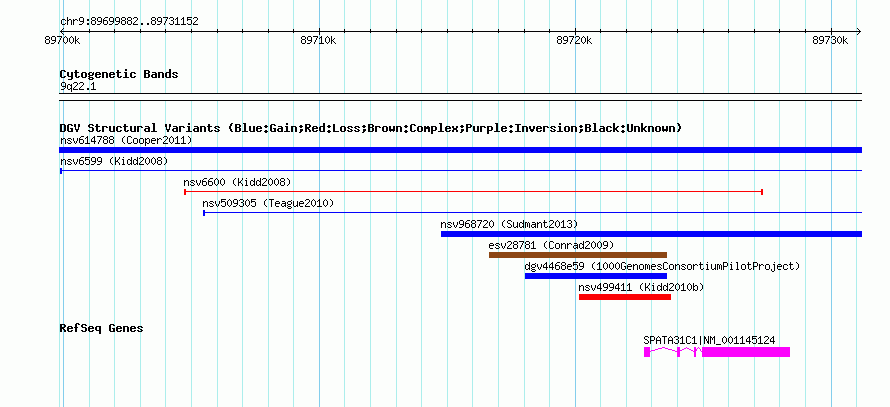890x407 pixels.
Task: Click the right arrowhead of the ruler
Action: point(858,31)
